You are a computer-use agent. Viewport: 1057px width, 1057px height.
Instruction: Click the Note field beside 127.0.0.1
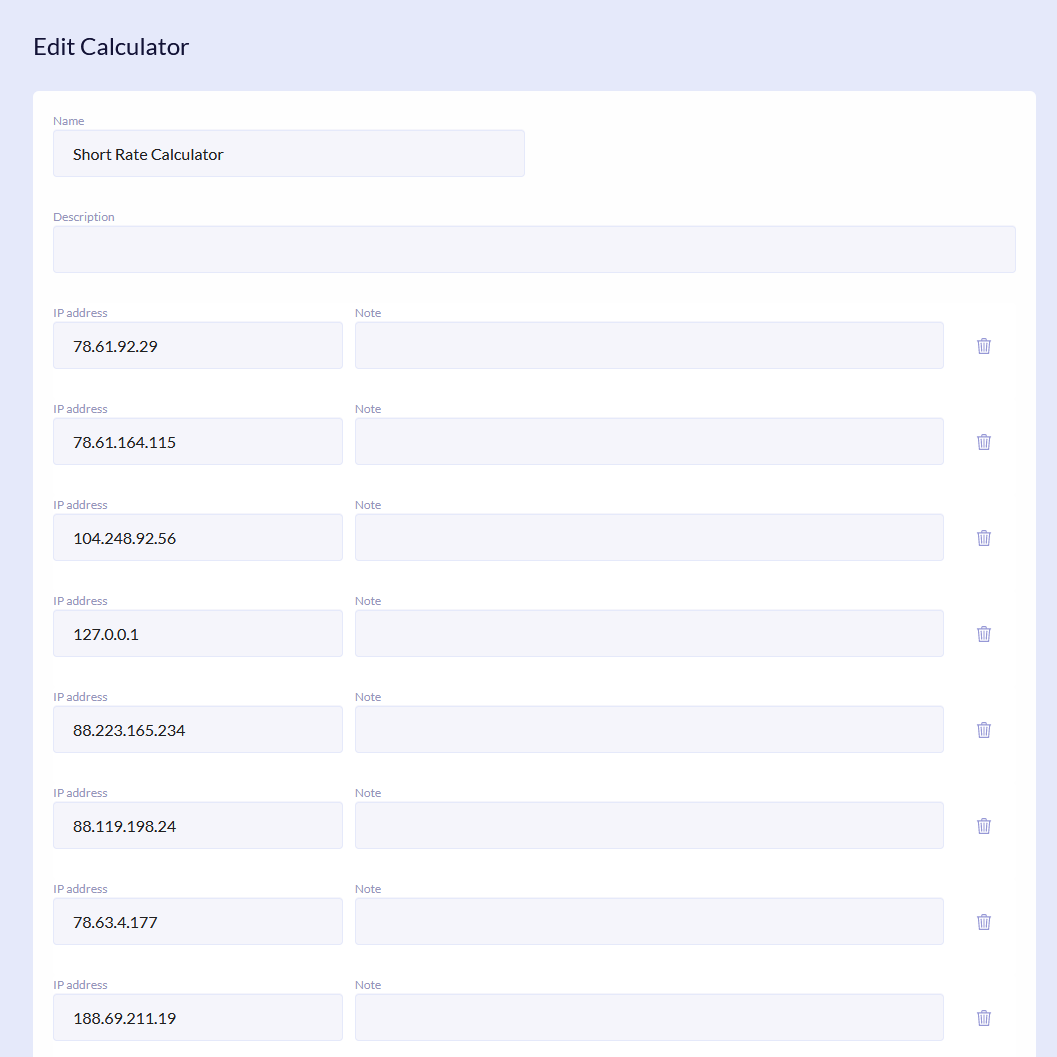pos(648,633)
